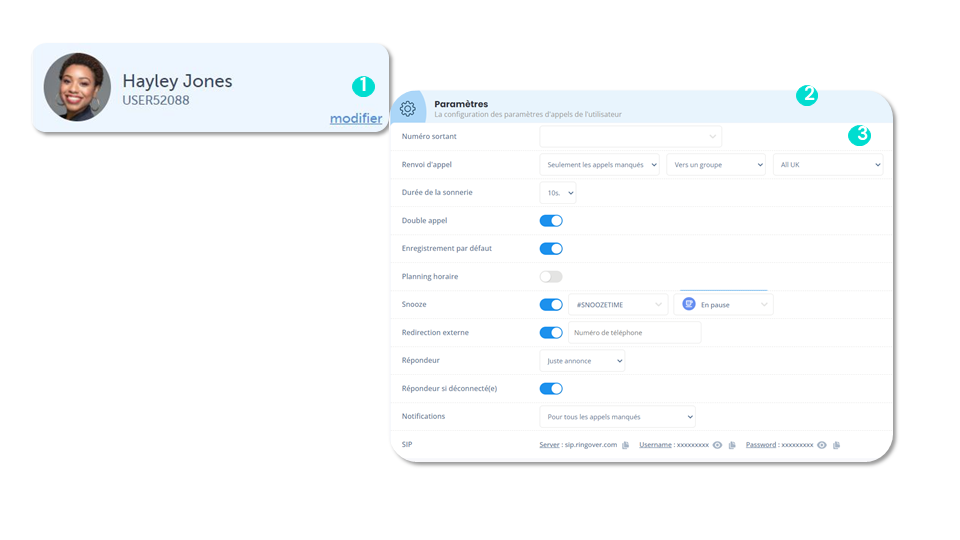Toggle Répondeur si déconnecté(e) switch

coord(551,389)
